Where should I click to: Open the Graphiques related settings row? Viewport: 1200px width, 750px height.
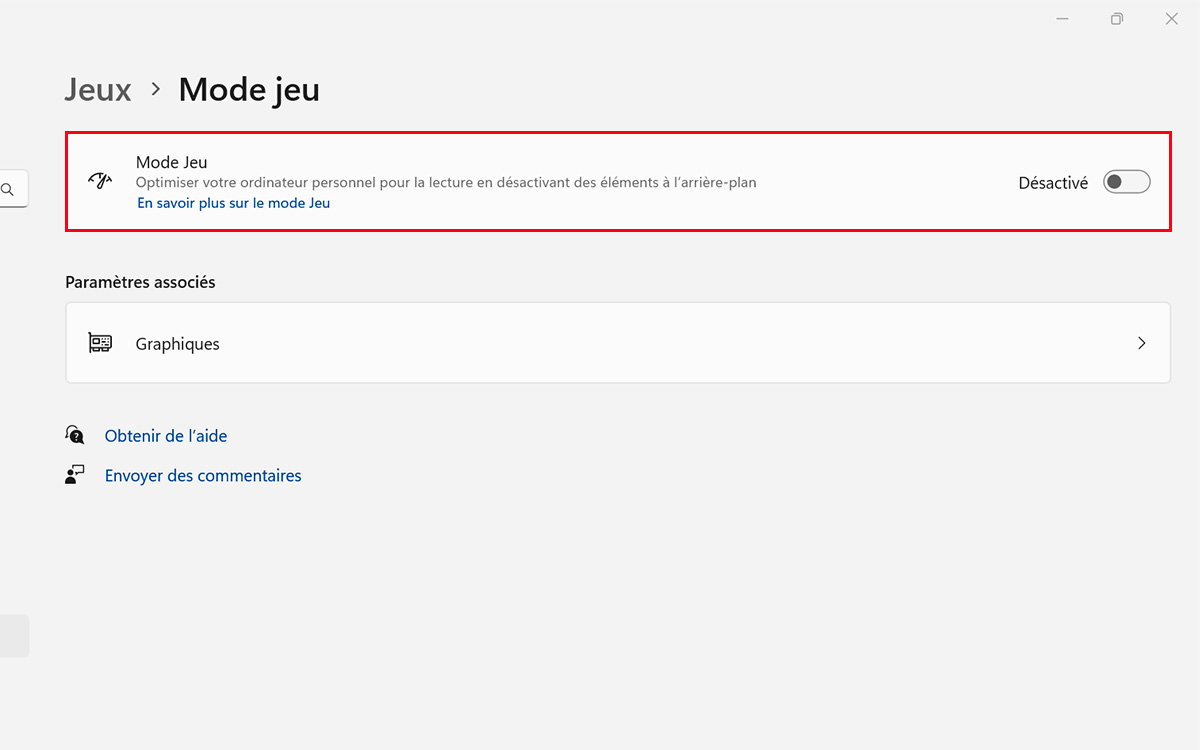coord(618,343)
